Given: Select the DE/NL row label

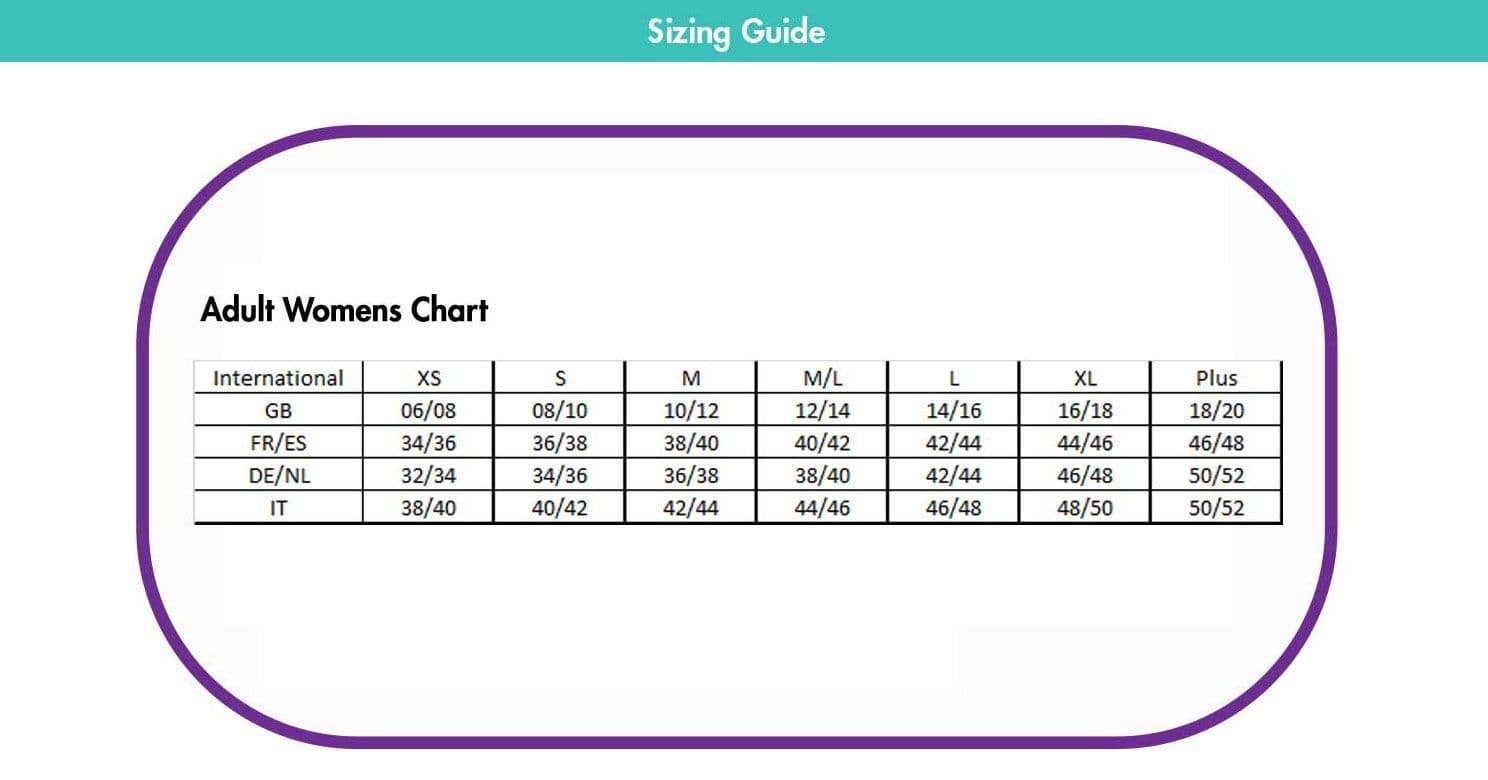Looking at the screenshot, I should click(278, 475).
